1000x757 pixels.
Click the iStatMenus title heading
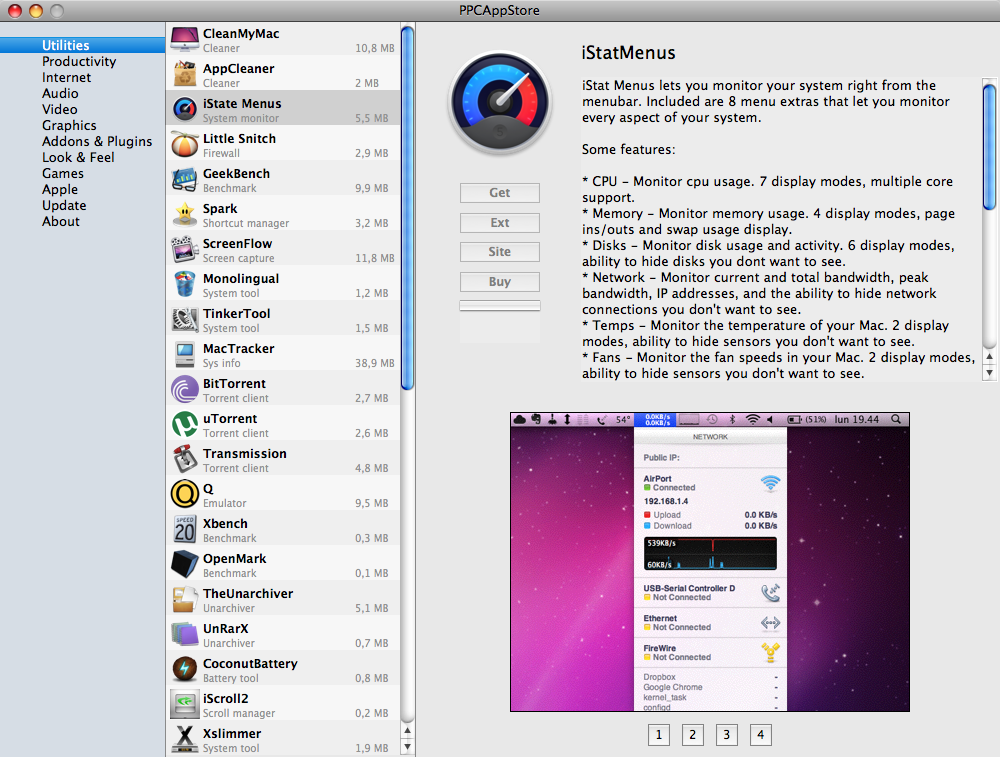tap(628, 52)
